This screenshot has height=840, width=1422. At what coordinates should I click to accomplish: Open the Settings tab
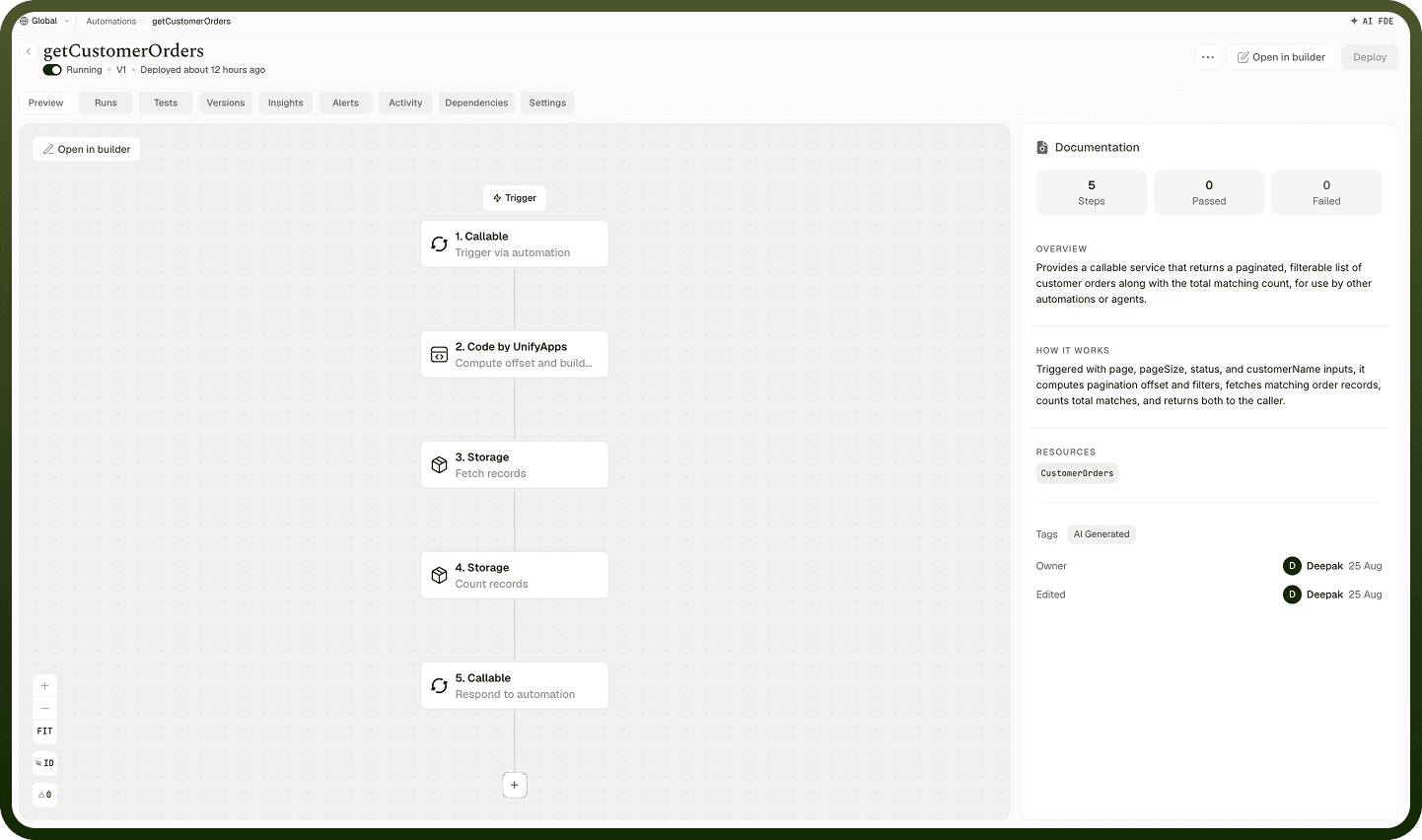[547, 103]
